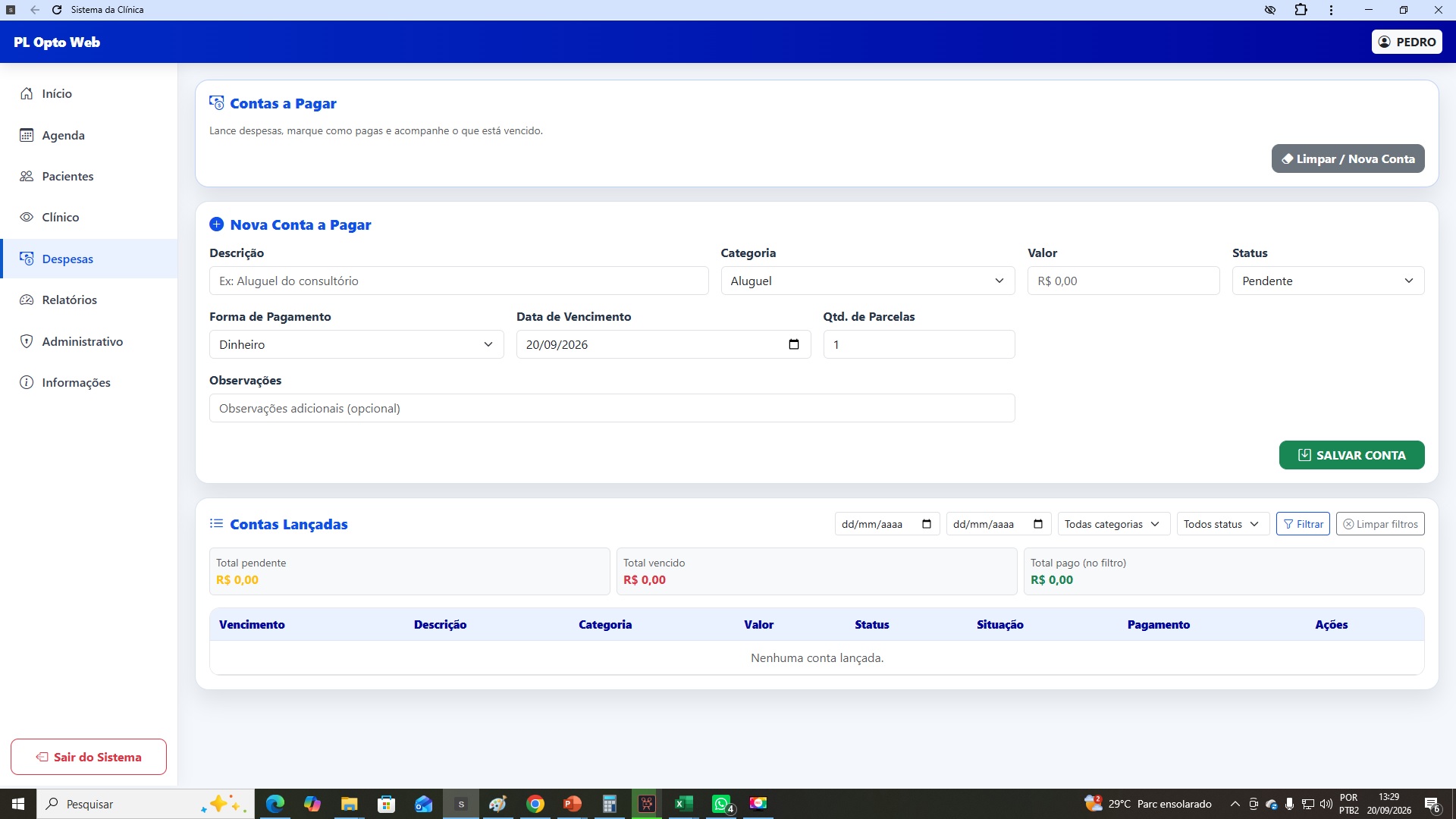This screenshot has height=819, width=1456.
Task: Go to Agenda in the sidebar
Action: (89, 135)
